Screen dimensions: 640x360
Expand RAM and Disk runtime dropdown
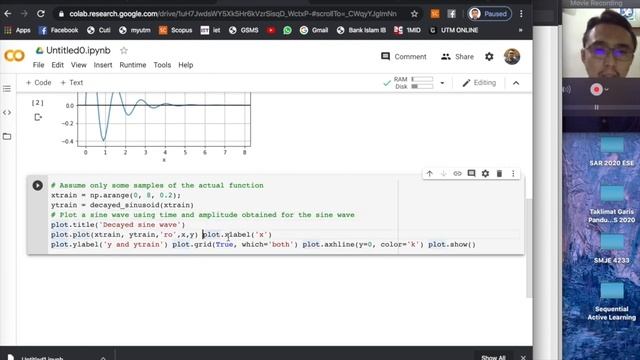[442, 83]
